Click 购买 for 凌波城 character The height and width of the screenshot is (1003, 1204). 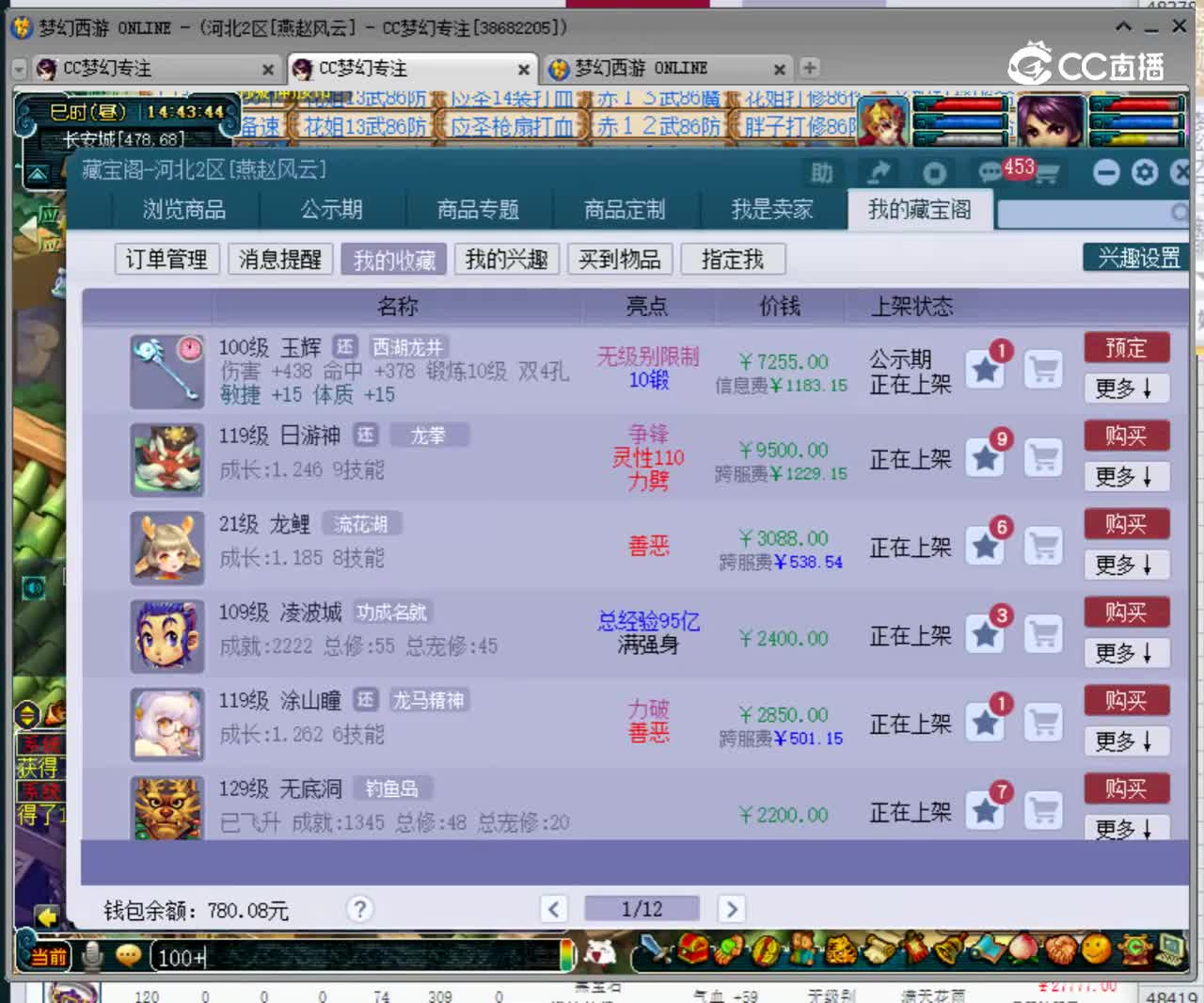(x=1126, y=612)
